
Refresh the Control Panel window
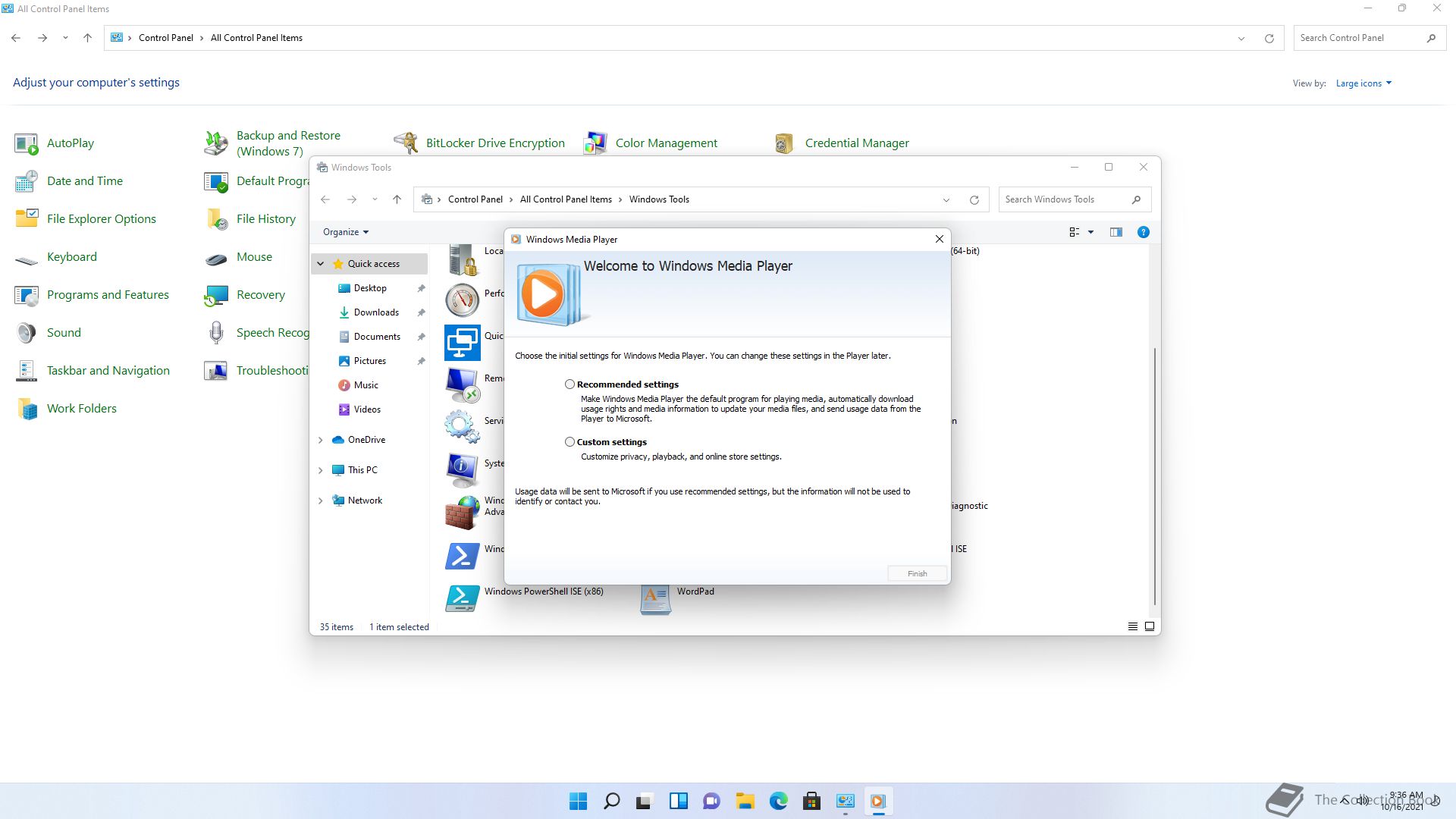pyautogui.click(x=1269, y=38)
